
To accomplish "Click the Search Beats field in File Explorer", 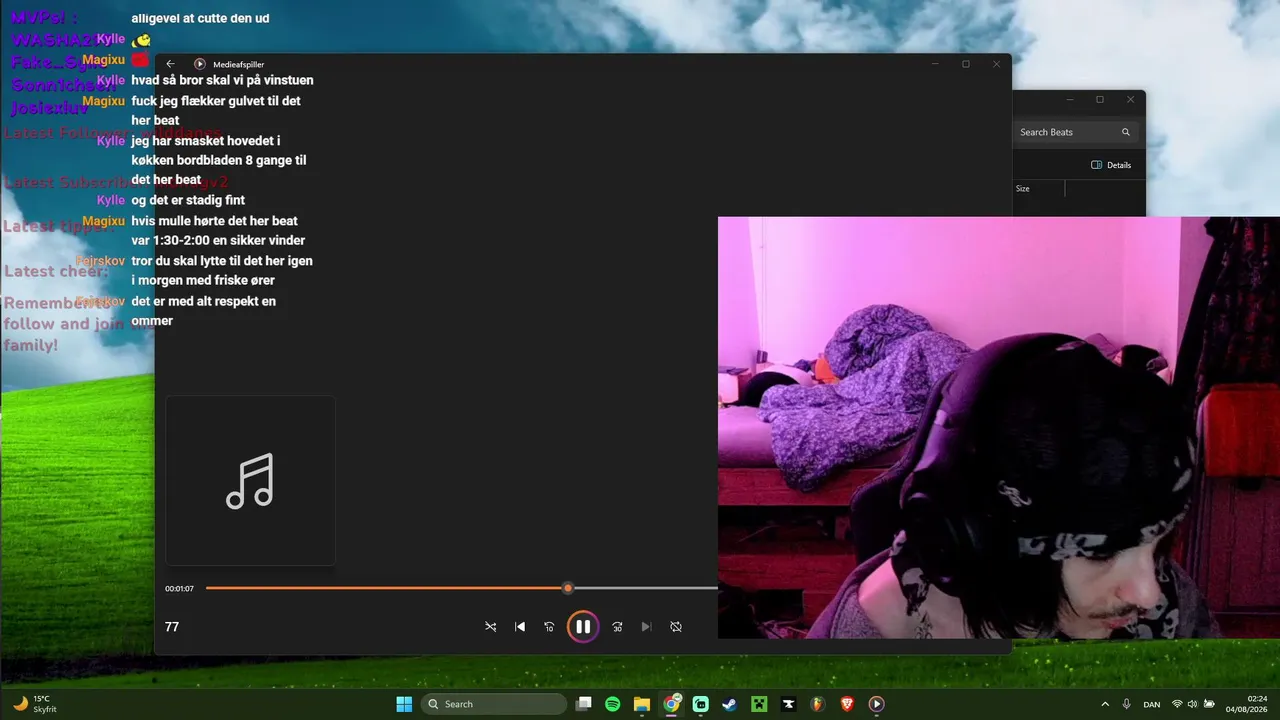I will pos(1075,132).
